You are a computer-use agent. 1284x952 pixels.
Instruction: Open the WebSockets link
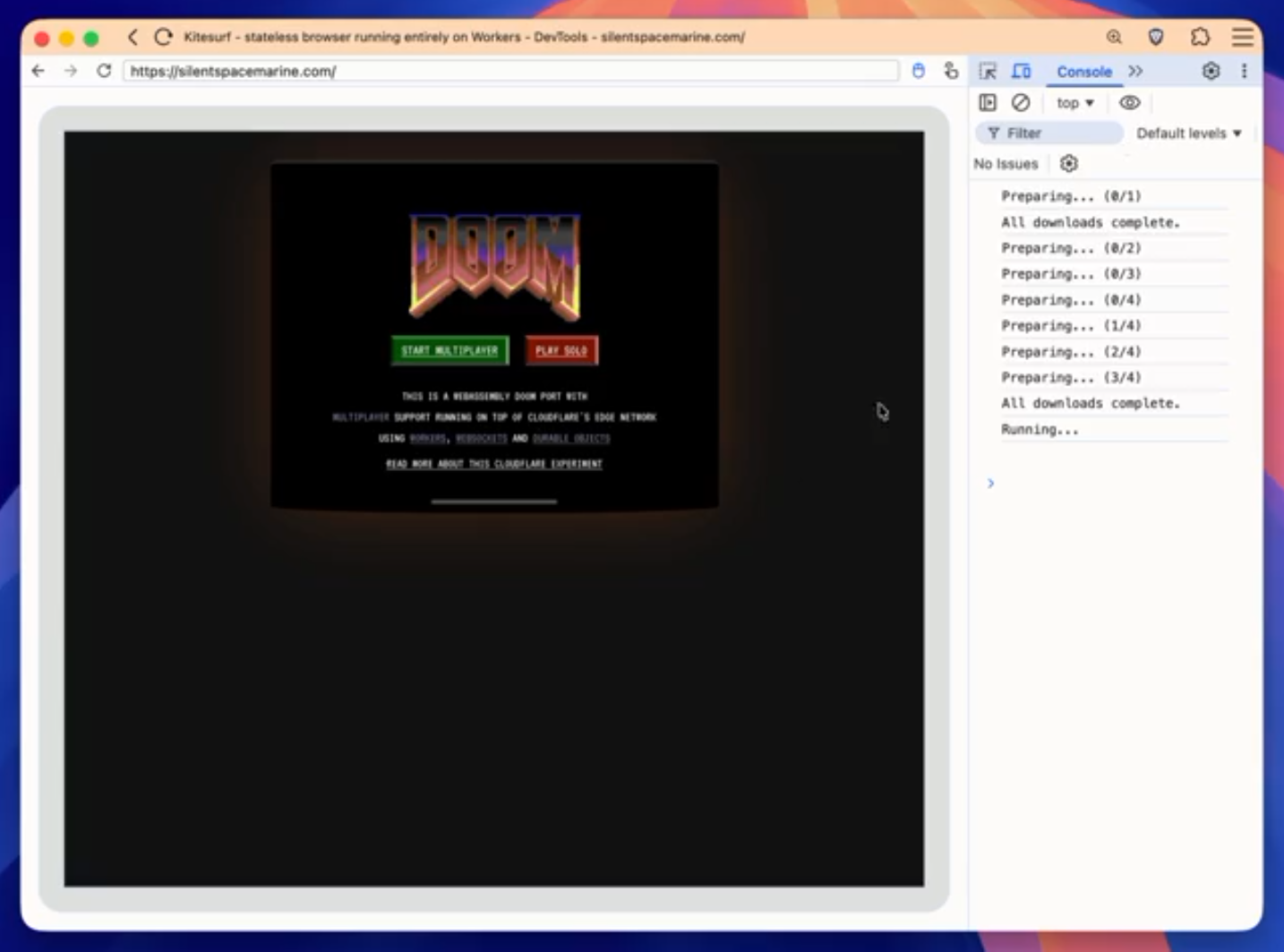click(482, 439)
